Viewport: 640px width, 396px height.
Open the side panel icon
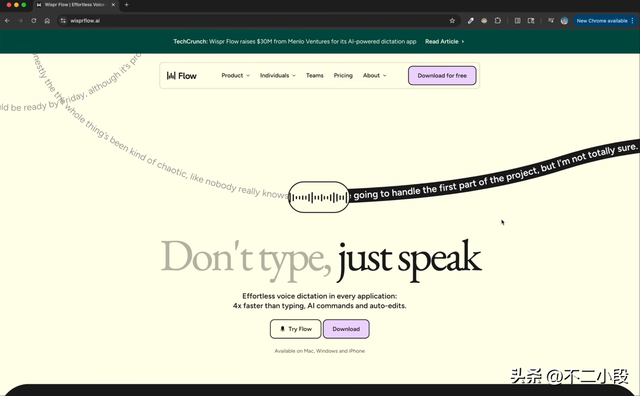(x=517, y=20)
